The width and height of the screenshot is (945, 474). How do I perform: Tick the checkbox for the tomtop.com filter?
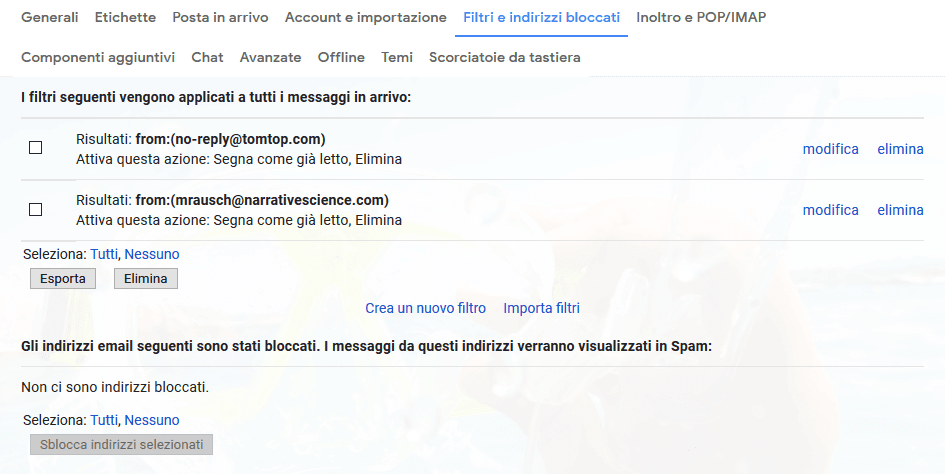click(x=35, y=148)
